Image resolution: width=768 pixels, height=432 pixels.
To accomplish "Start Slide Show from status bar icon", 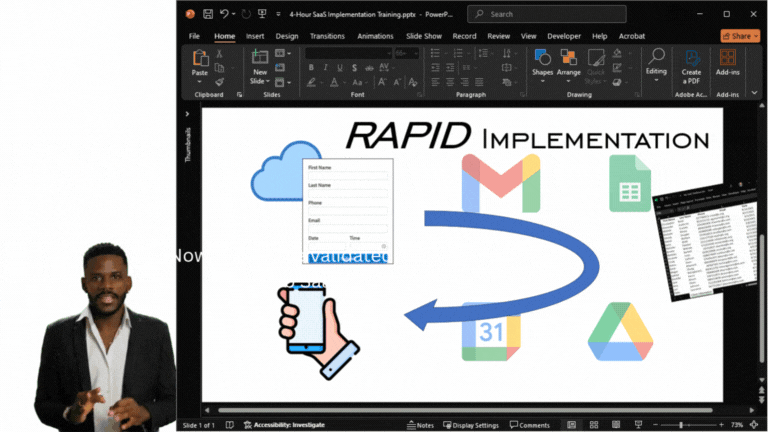I will 638,425.
